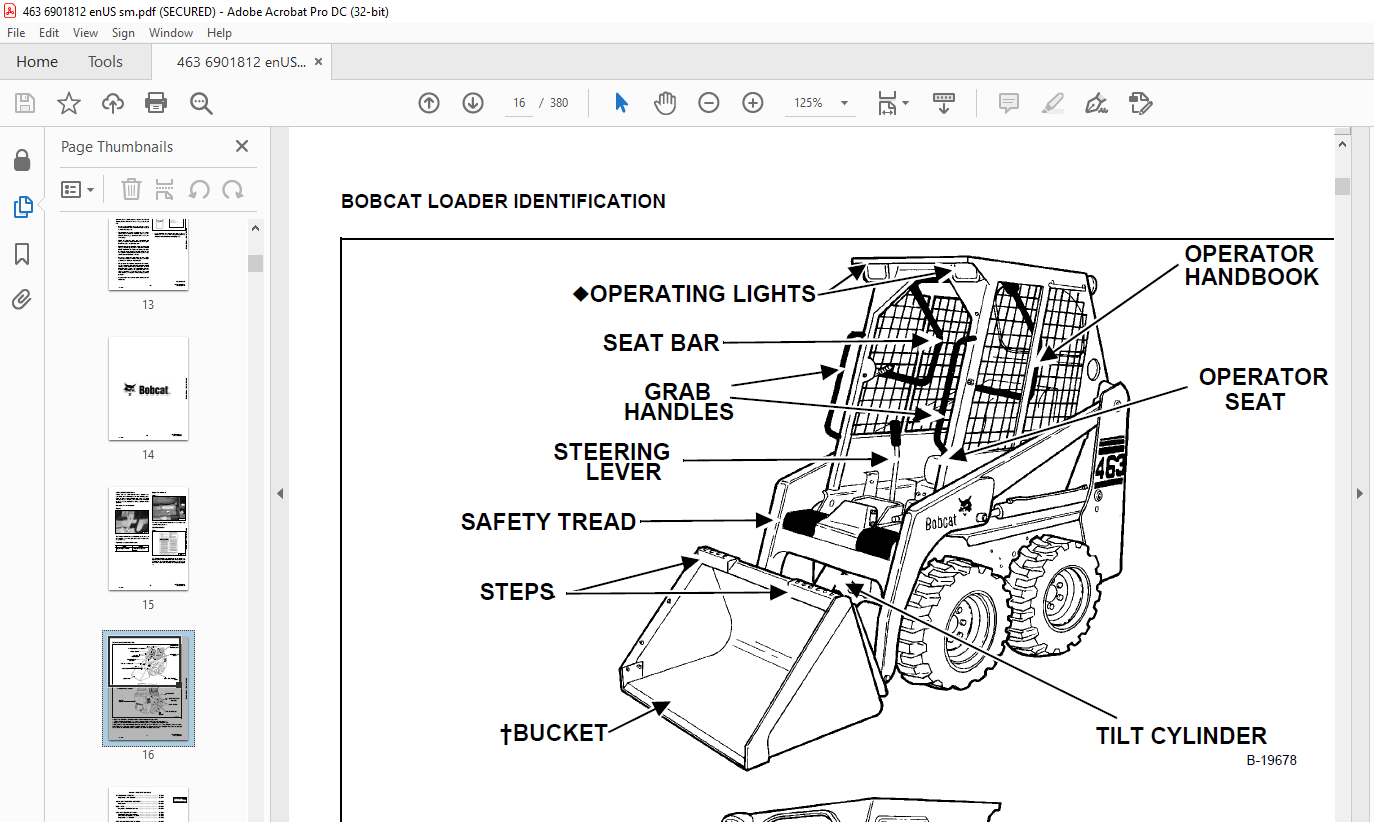Click the thumbnails panel scrollbar thumb
Screen dimensions: 1374x822
coord(255,263)
